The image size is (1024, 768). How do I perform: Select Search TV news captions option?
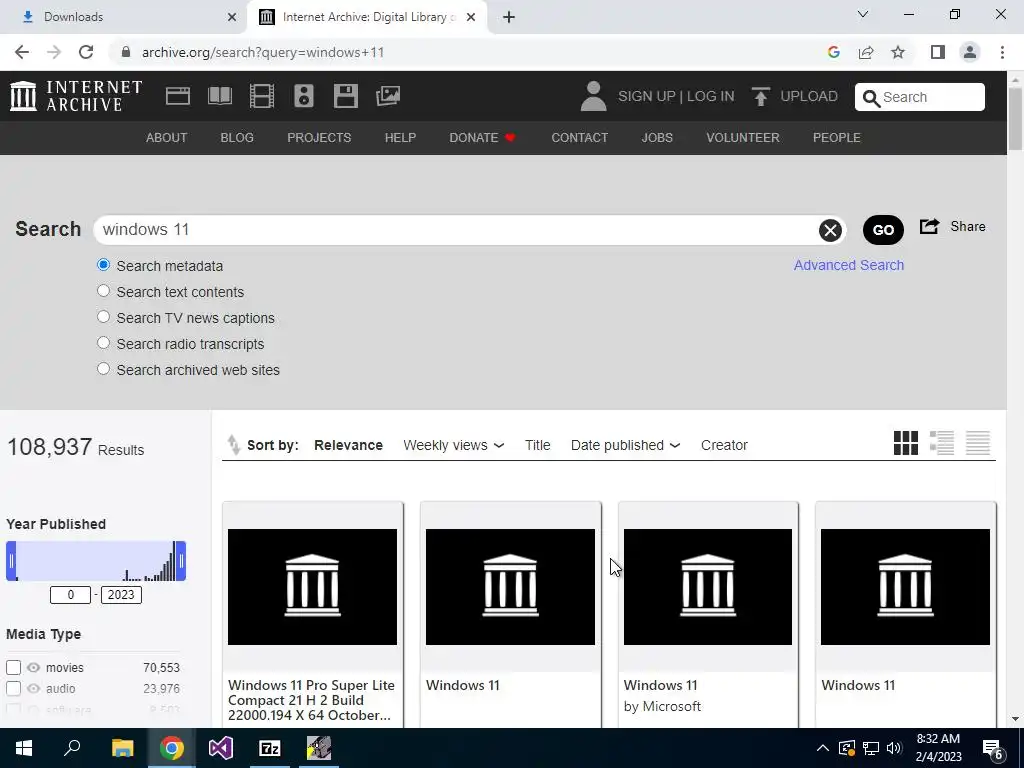tap(103, 317)
